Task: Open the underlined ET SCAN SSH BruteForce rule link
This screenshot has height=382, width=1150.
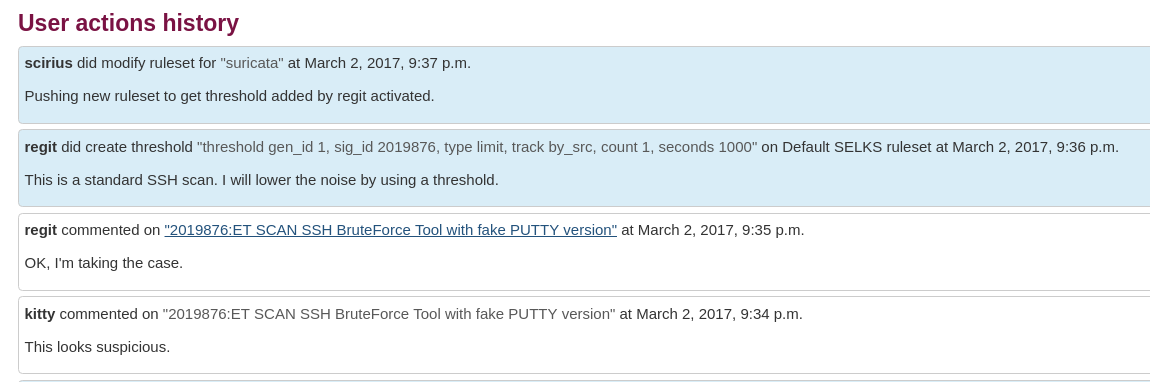Action: [x=390, y=230]
